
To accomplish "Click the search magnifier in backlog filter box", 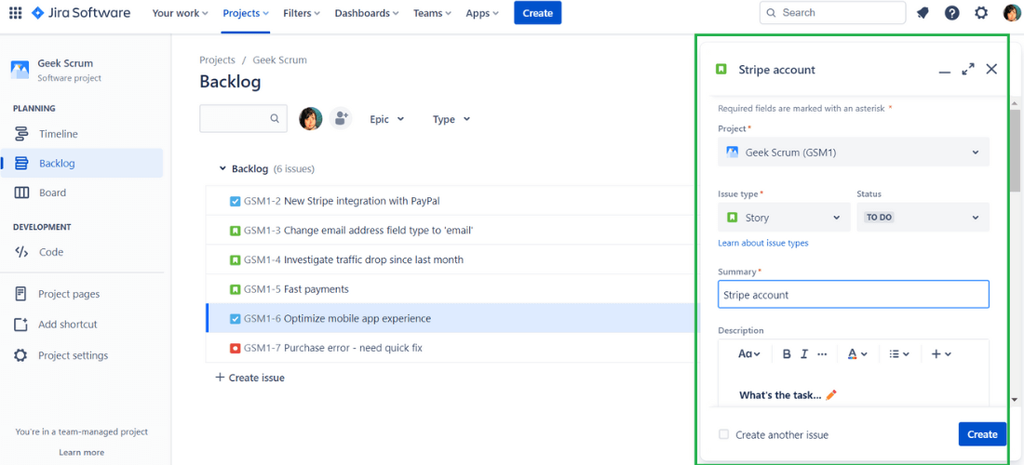I will (x=275, y=119).
